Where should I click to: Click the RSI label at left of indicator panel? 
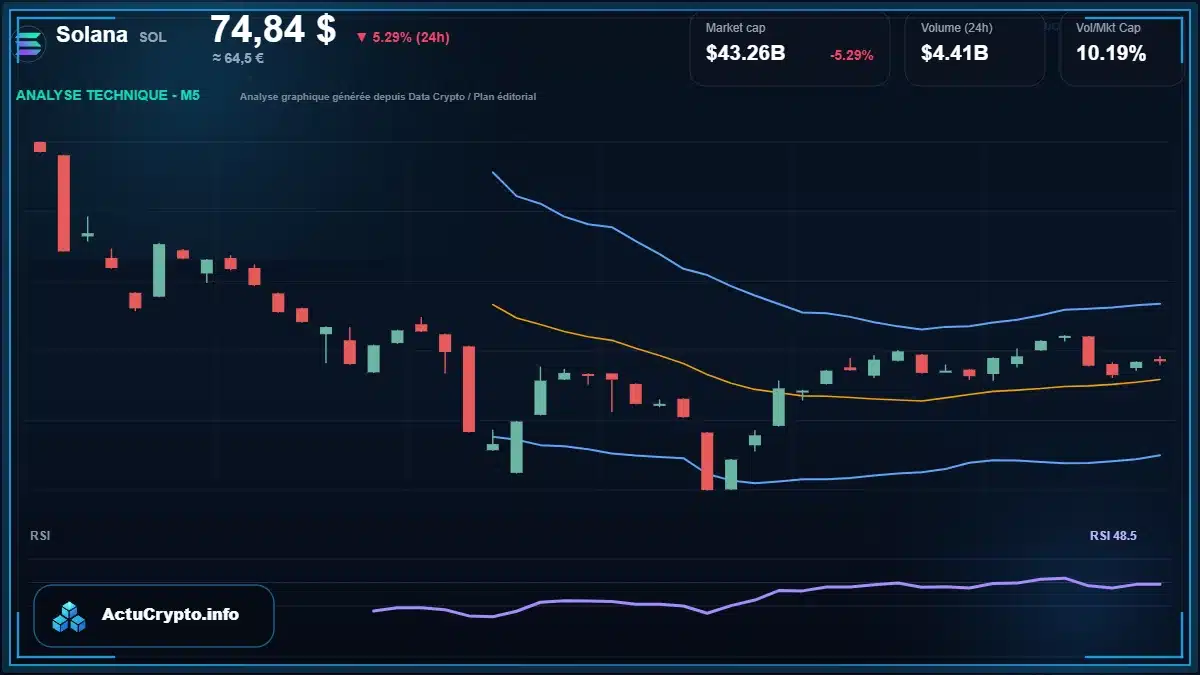40,536
